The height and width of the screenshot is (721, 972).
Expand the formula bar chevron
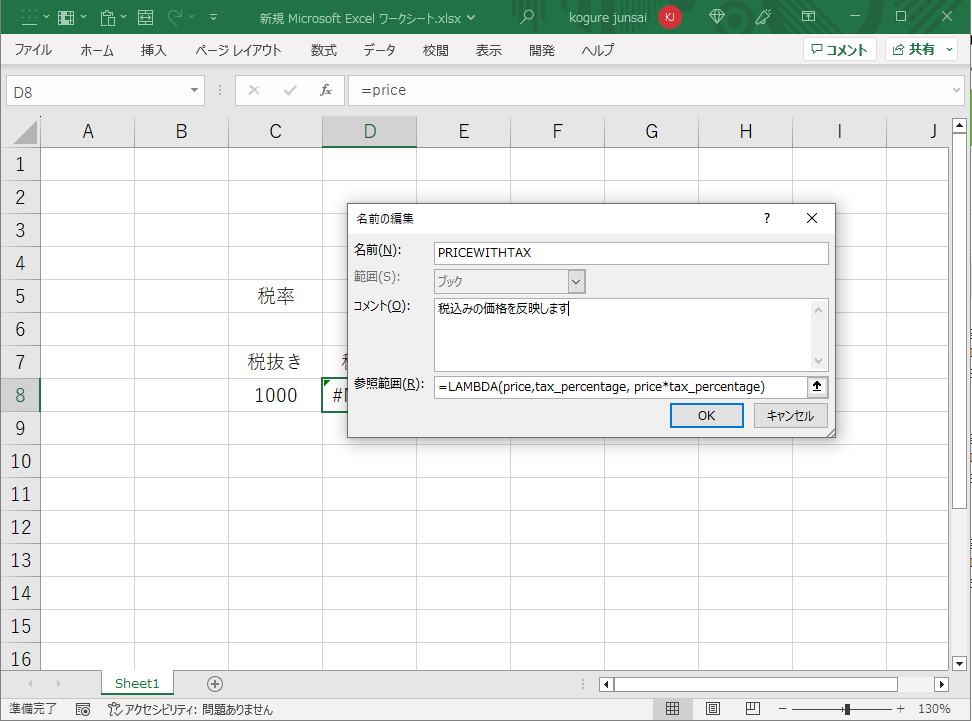tap(956, 91)
